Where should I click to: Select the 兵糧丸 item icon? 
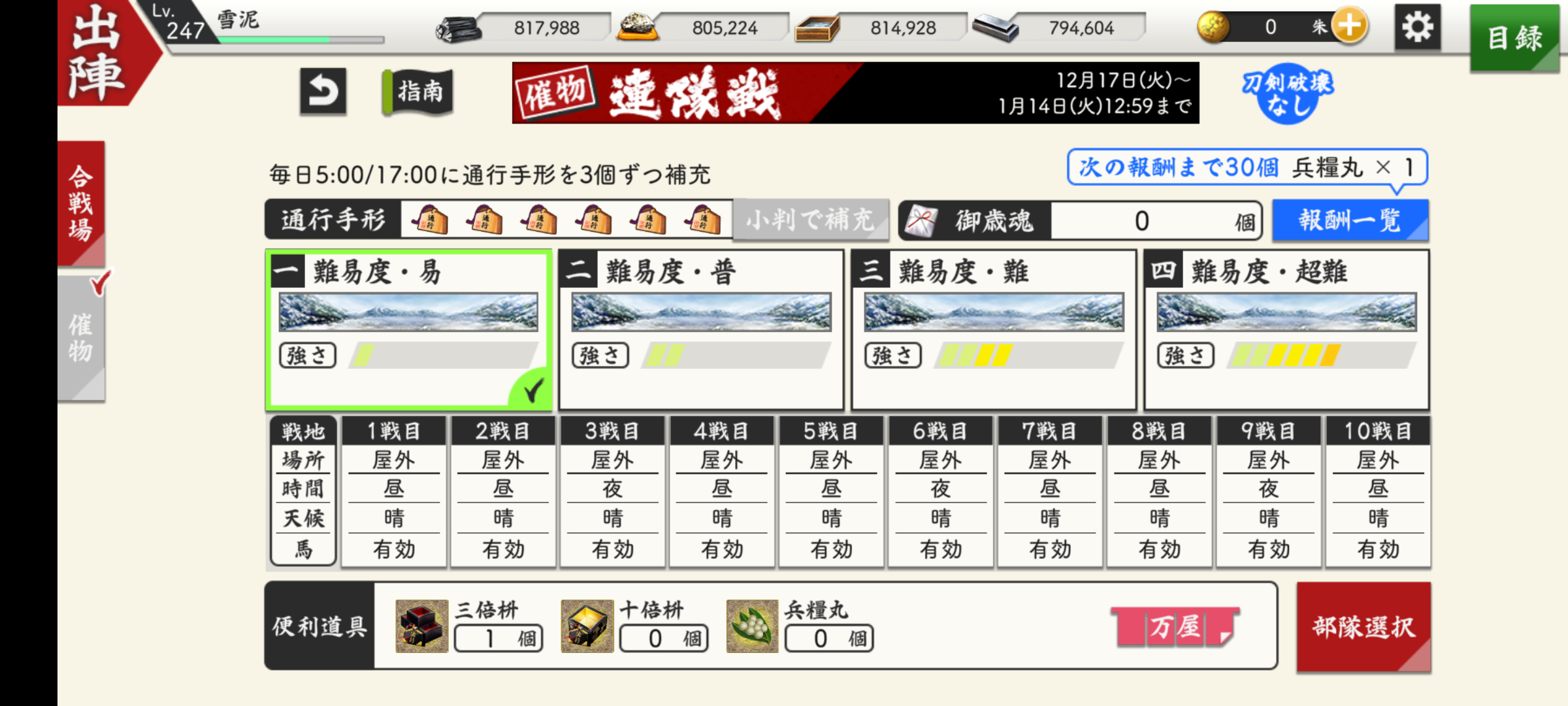752,626
